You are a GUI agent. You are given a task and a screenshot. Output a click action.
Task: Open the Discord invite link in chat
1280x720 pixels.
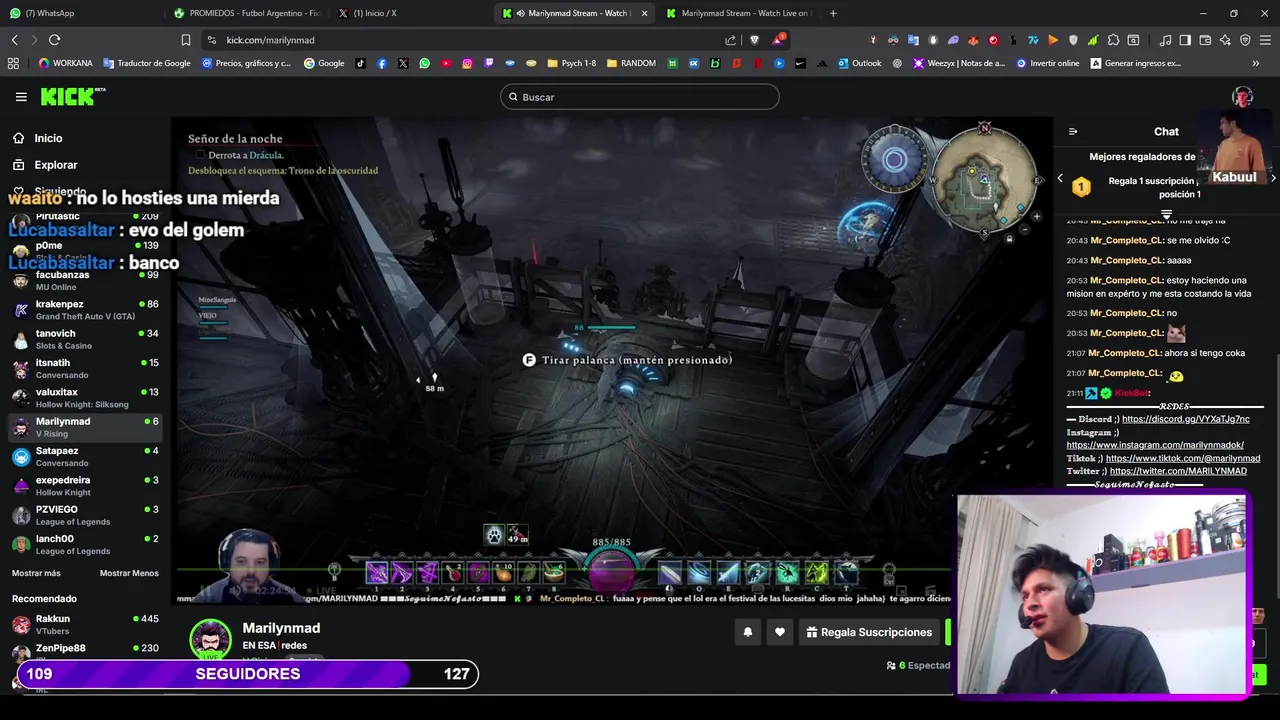tap(1185, 419)
